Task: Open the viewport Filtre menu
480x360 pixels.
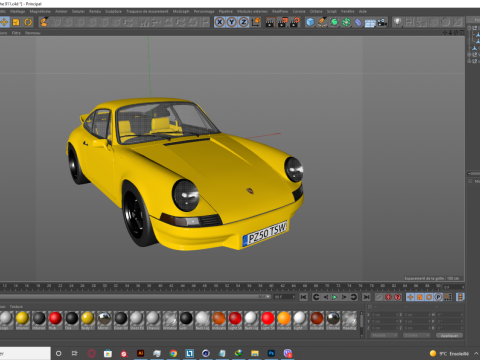Action: click(16, 33)
